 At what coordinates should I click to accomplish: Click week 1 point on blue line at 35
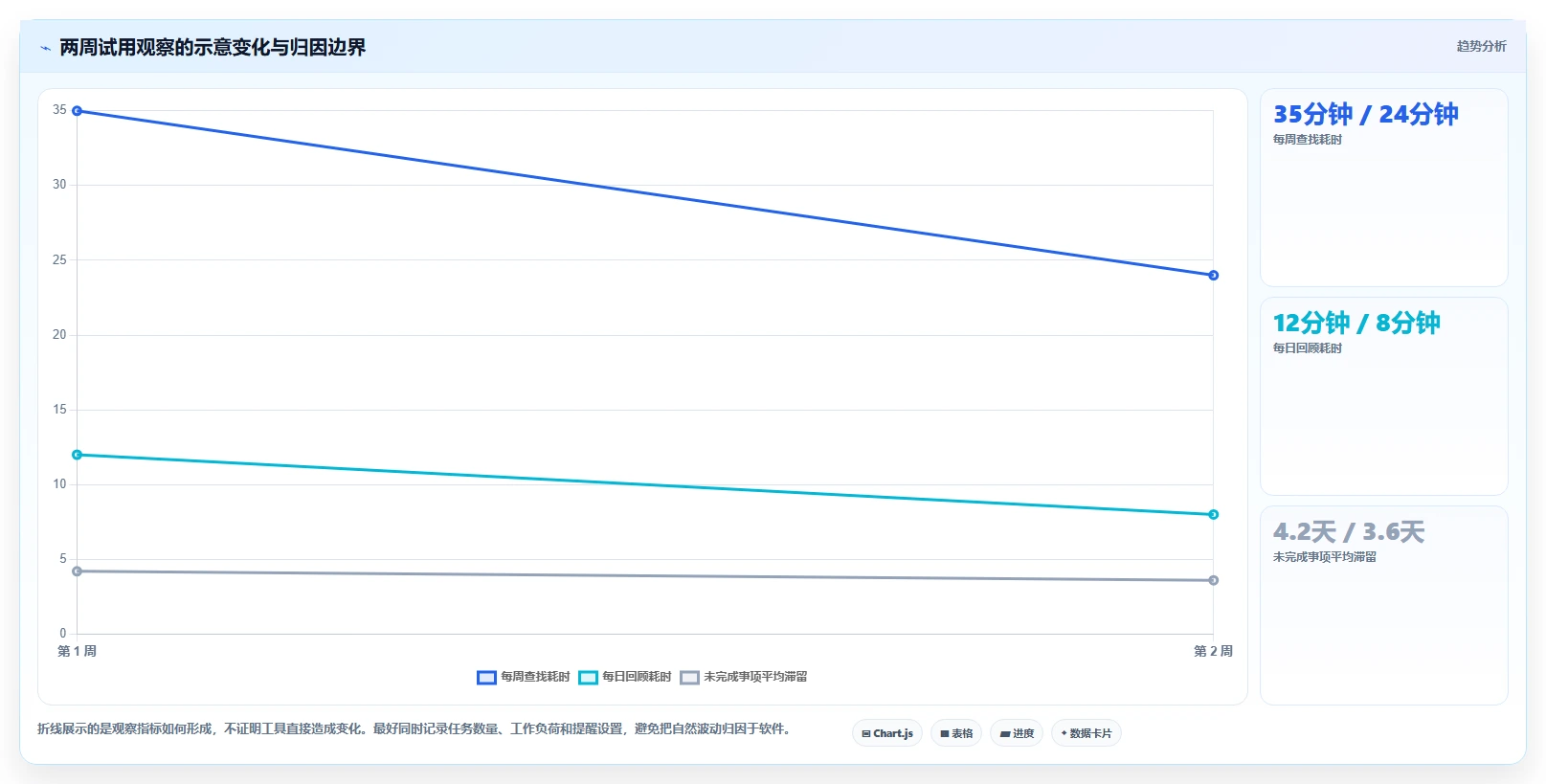click(x=78, y=111)
